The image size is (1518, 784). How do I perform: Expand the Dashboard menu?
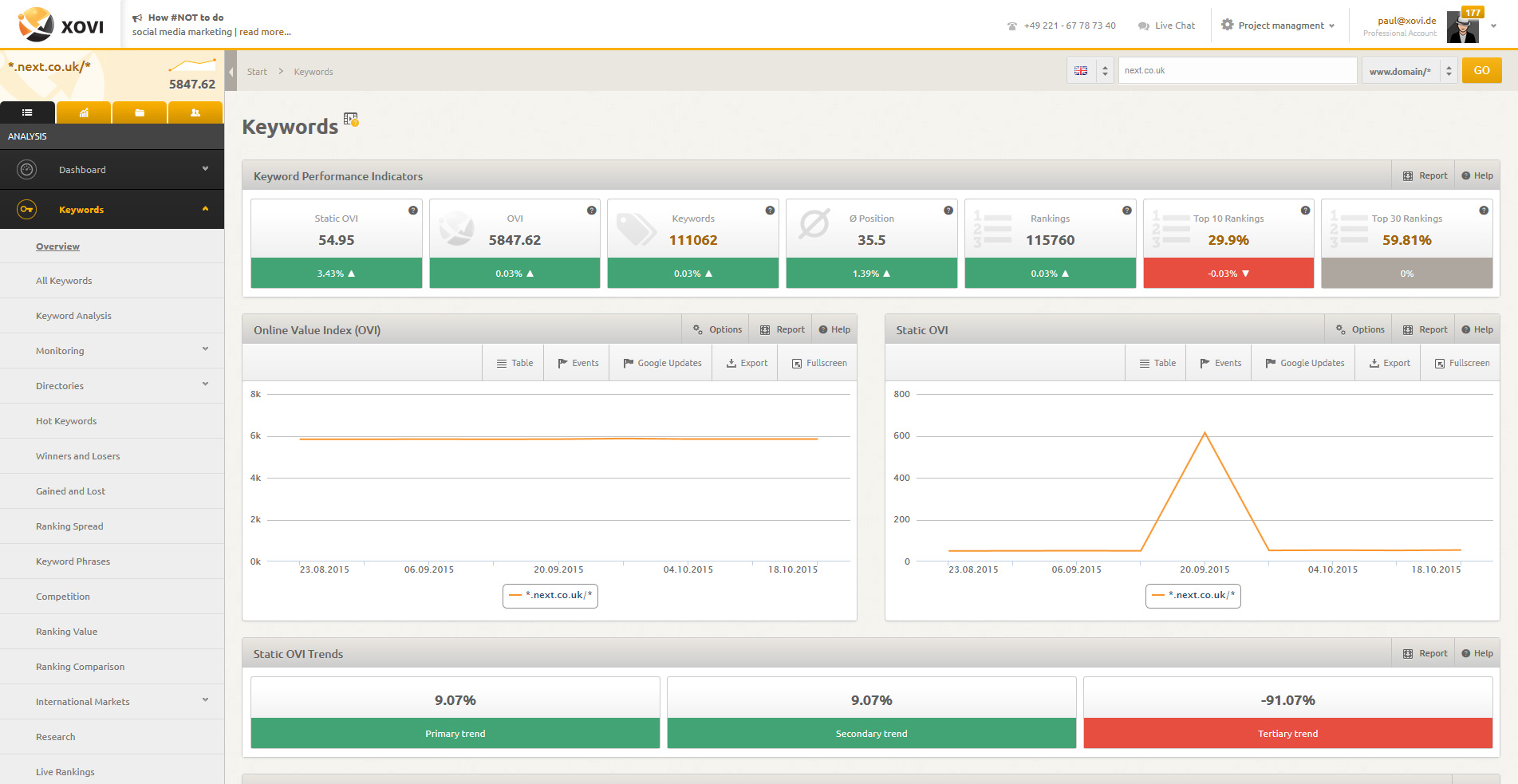(x=205, y=168)
